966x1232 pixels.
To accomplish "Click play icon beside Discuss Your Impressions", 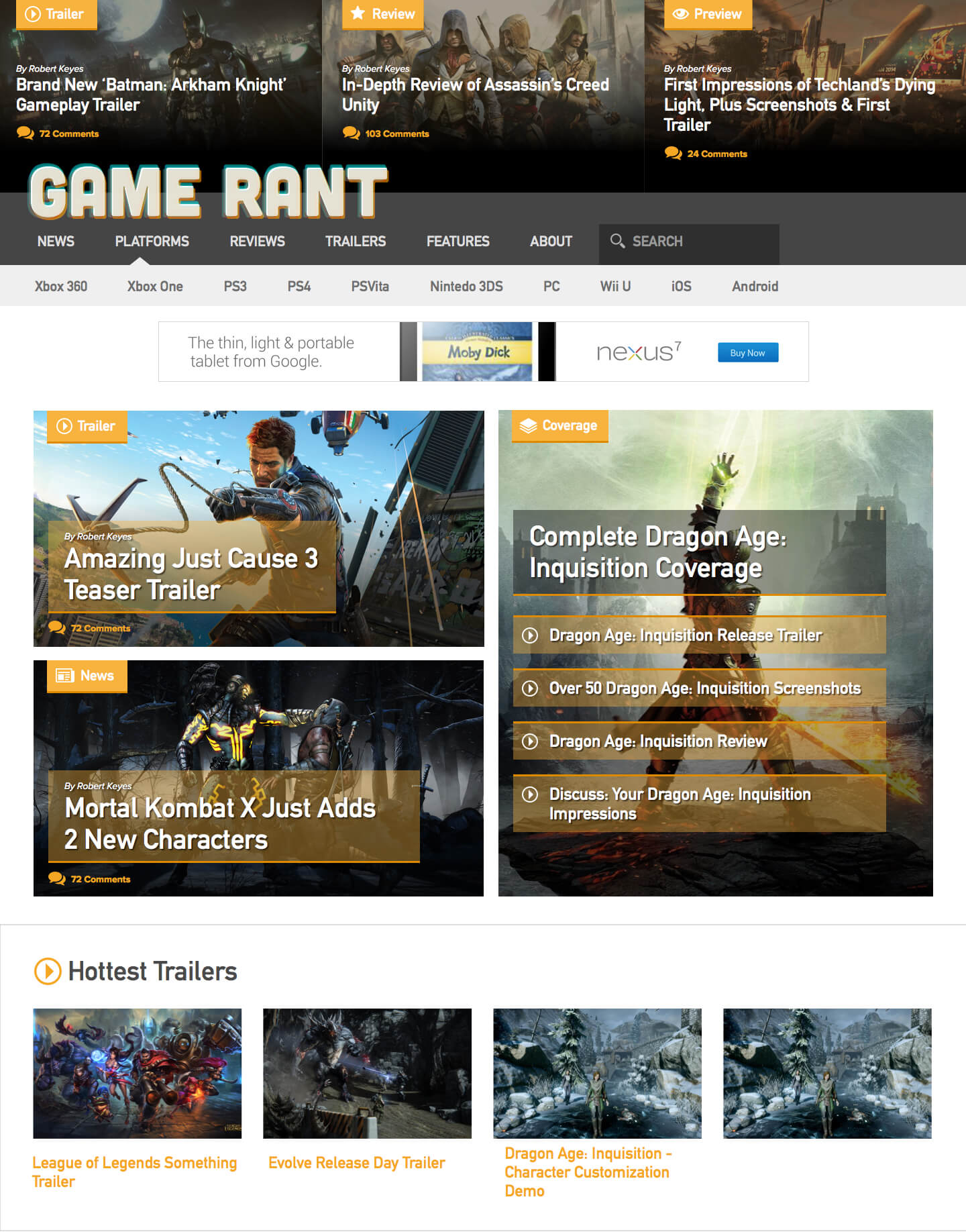I will coord(530,794).
